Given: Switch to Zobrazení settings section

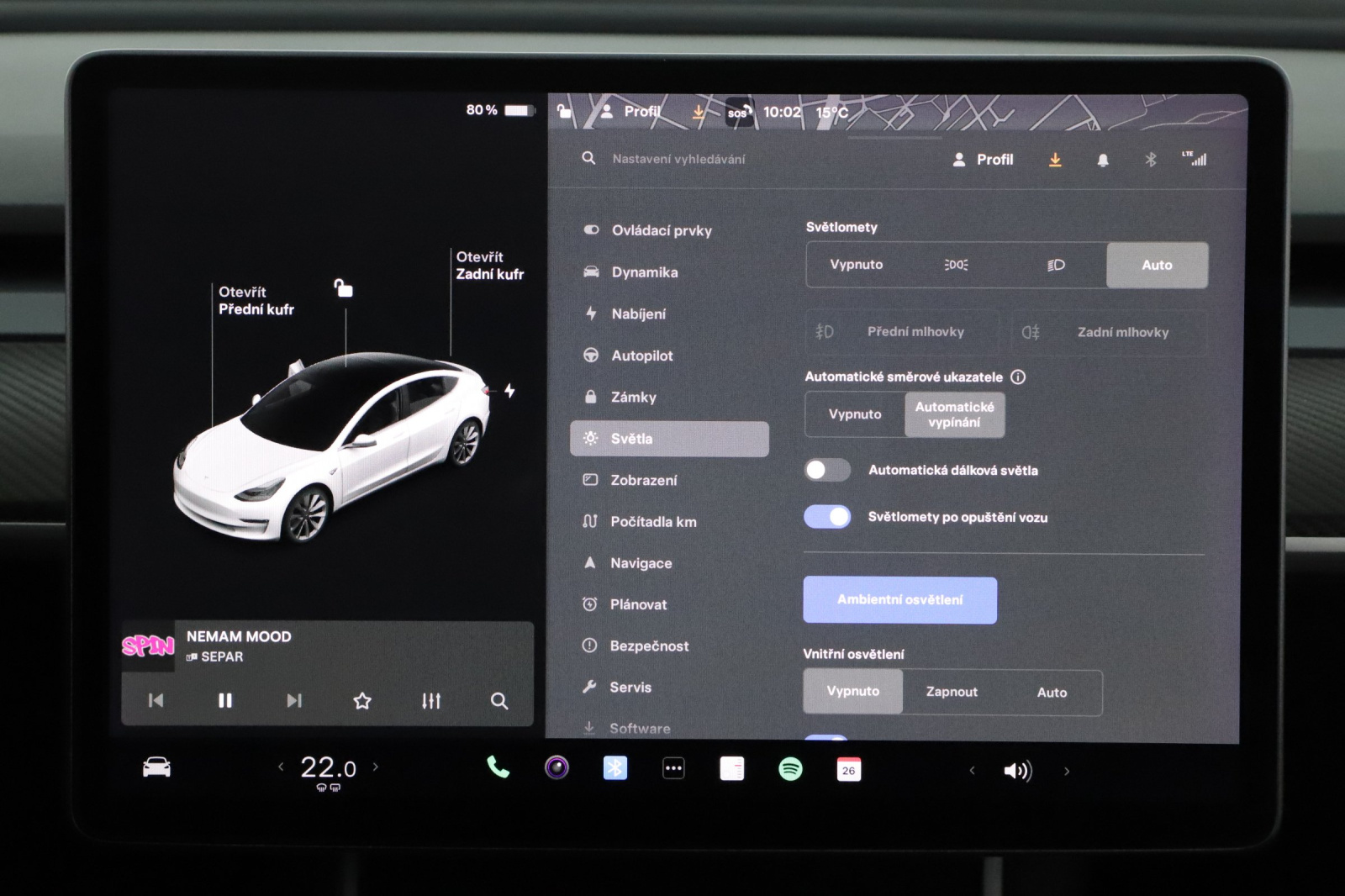Looking at the screenshot, I should pos(643,480).
